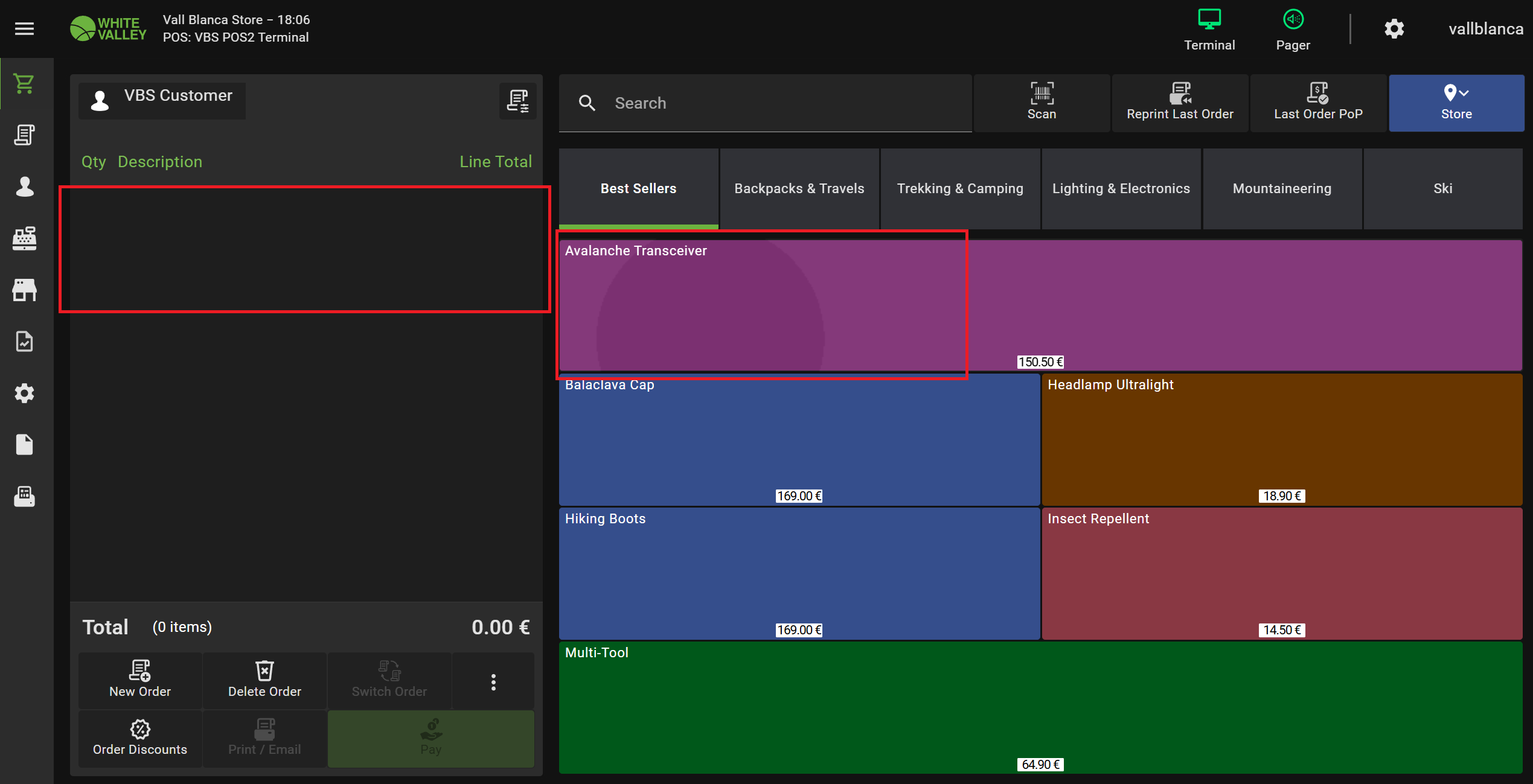This screenshot has width=1533, height=784.
Task: Select the Mountaineering category tab
Action: 1281,188
